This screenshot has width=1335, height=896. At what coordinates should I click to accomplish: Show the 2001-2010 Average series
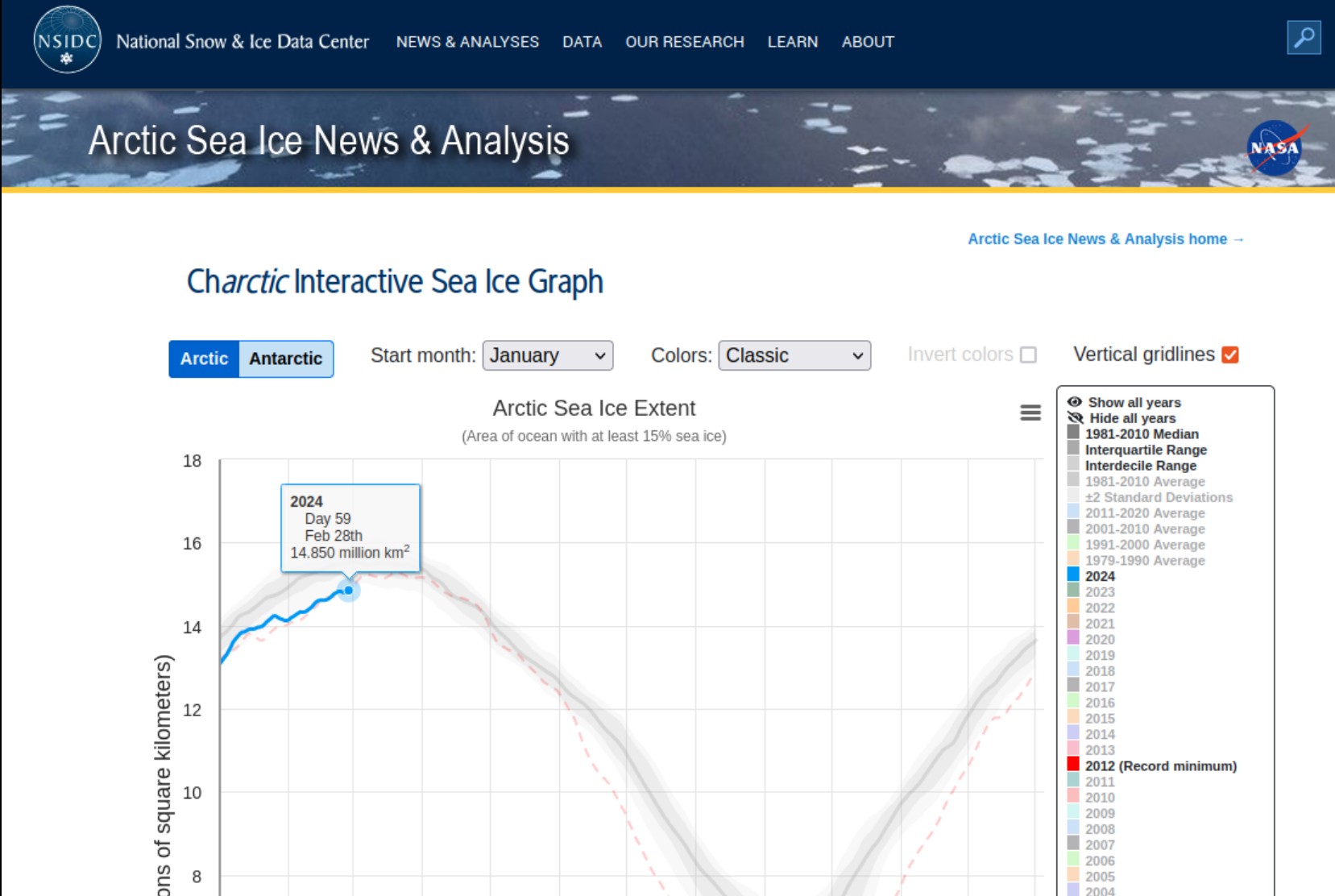(x=1145, y=529)
